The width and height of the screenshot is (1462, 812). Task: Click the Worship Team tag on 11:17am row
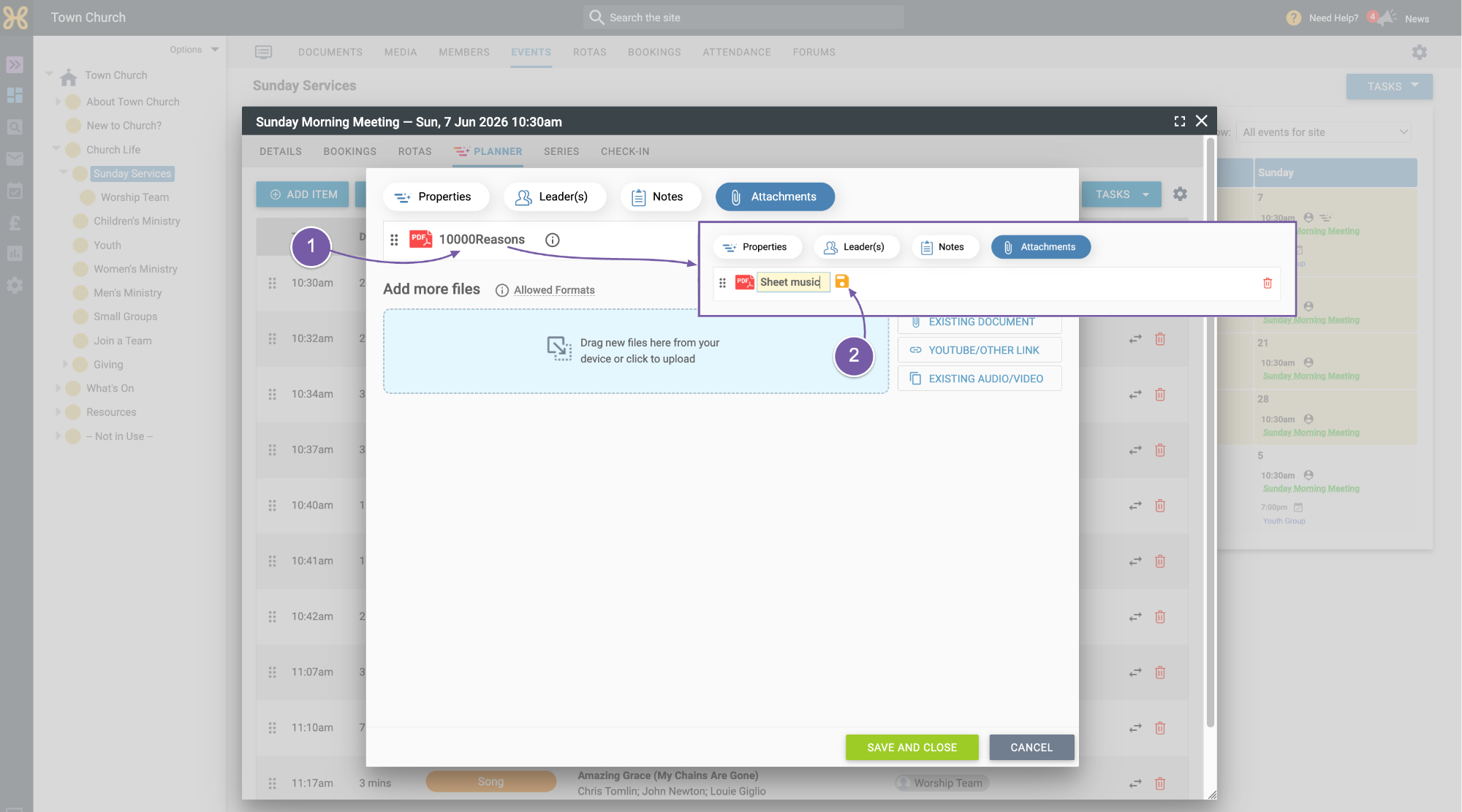[942, 783]
